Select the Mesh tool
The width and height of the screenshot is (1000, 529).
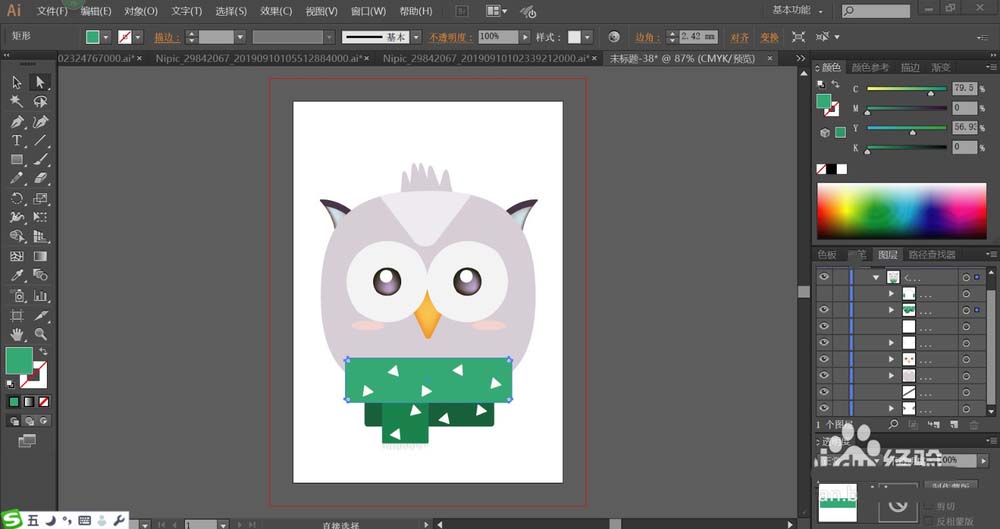17,256
